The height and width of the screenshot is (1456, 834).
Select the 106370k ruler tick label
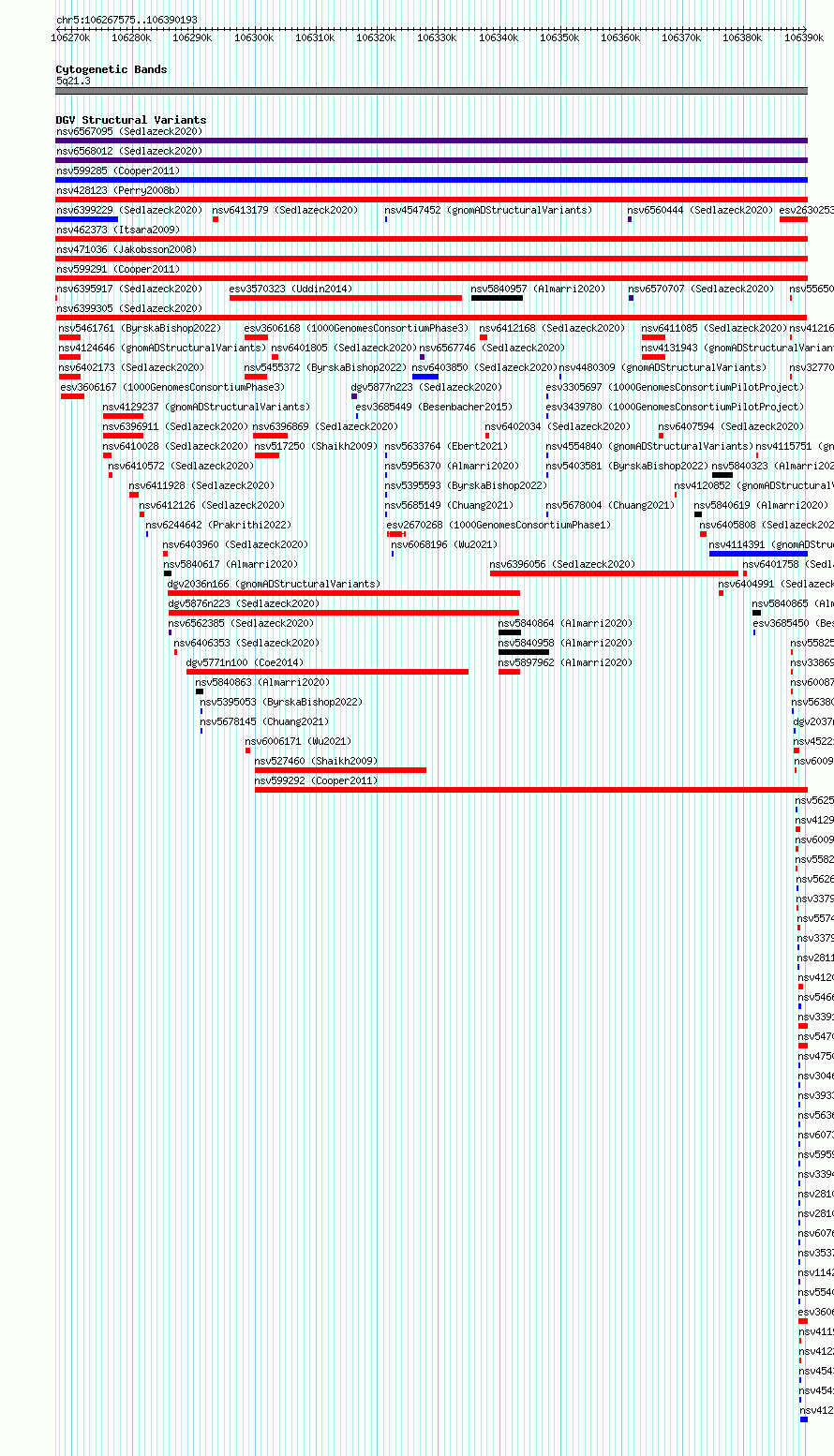click(x=681, y=37)
